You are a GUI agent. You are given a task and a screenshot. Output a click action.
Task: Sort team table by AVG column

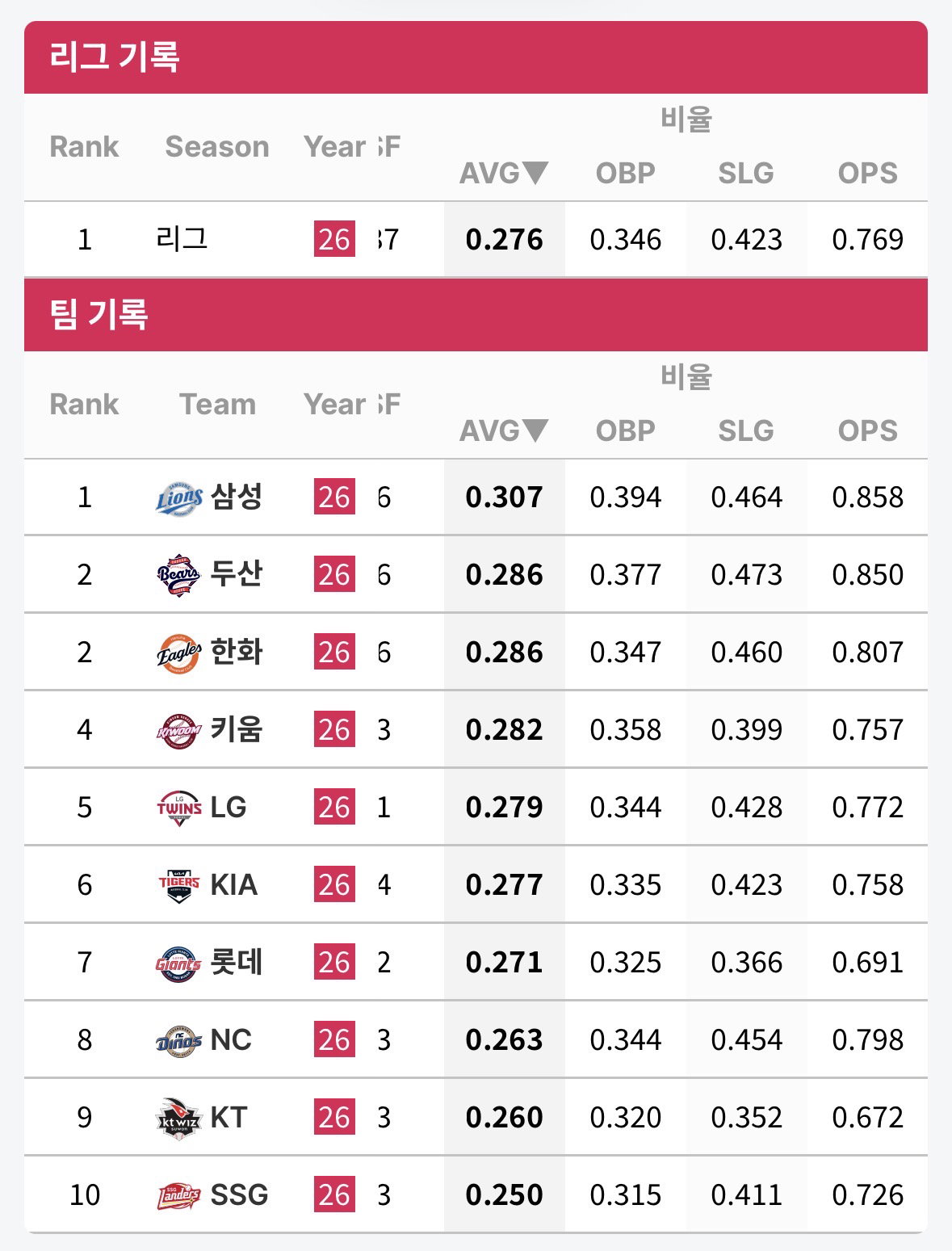[504, 430]
